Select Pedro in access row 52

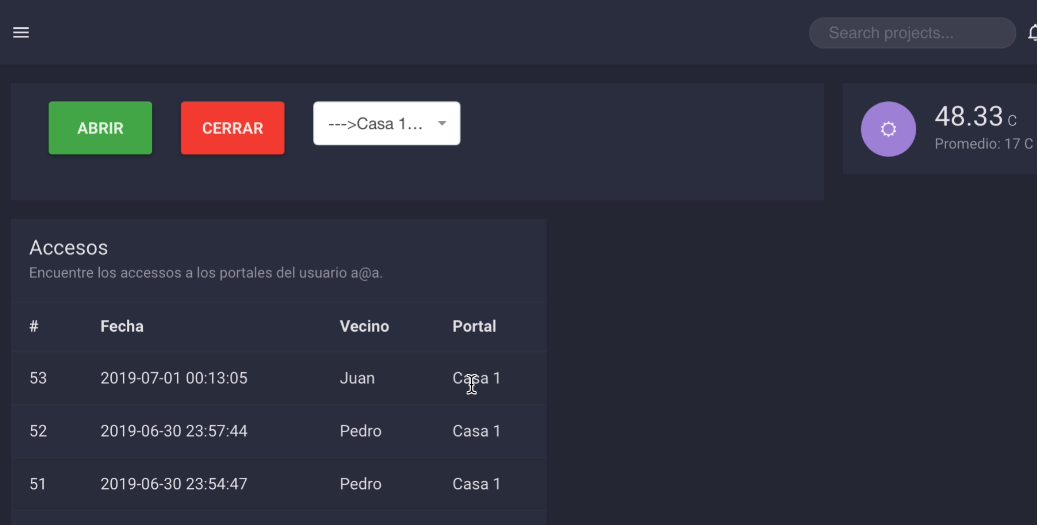(x=360, y=431)
